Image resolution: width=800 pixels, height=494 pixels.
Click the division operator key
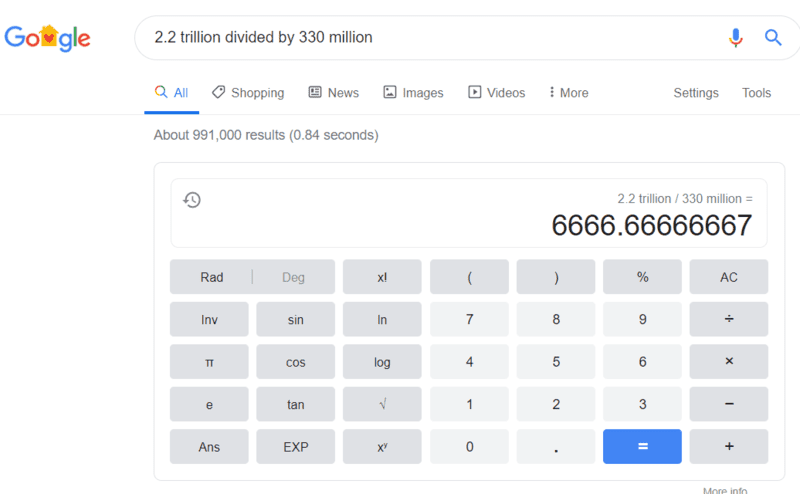coord(729,319)
